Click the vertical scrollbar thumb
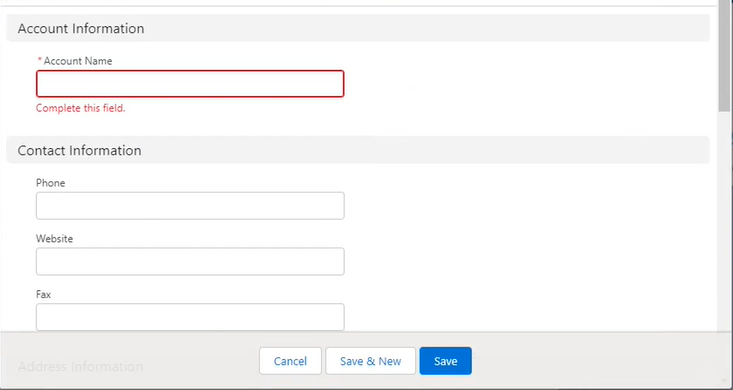This screenshot has width=733, height=390. 725,55
